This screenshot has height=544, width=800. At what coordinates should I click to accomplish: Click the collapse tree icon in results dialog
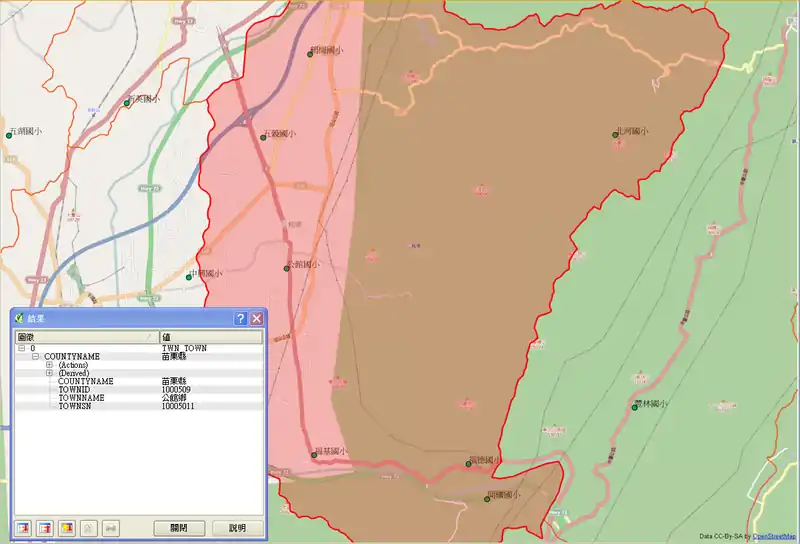pos(45,527)
